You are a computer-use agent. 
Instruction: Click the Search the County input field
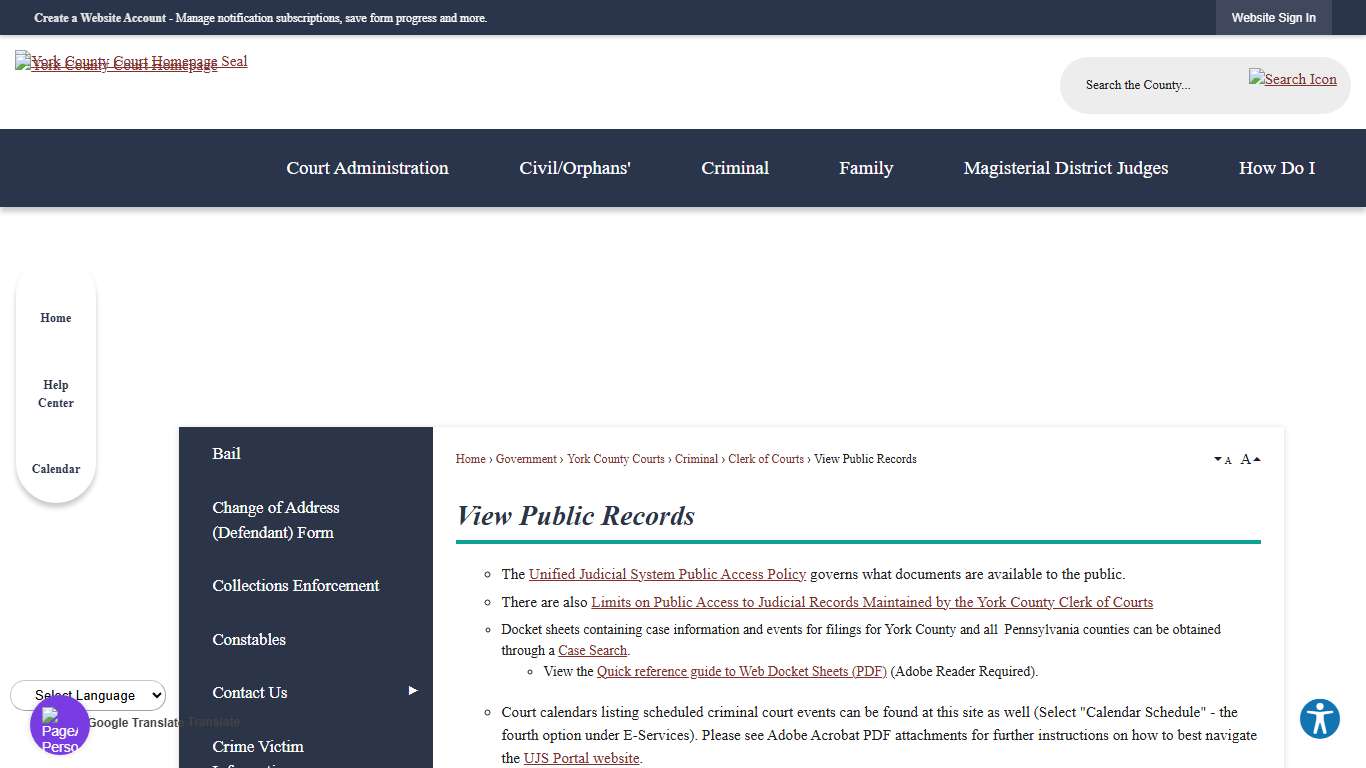click(x=1150, y=85)
